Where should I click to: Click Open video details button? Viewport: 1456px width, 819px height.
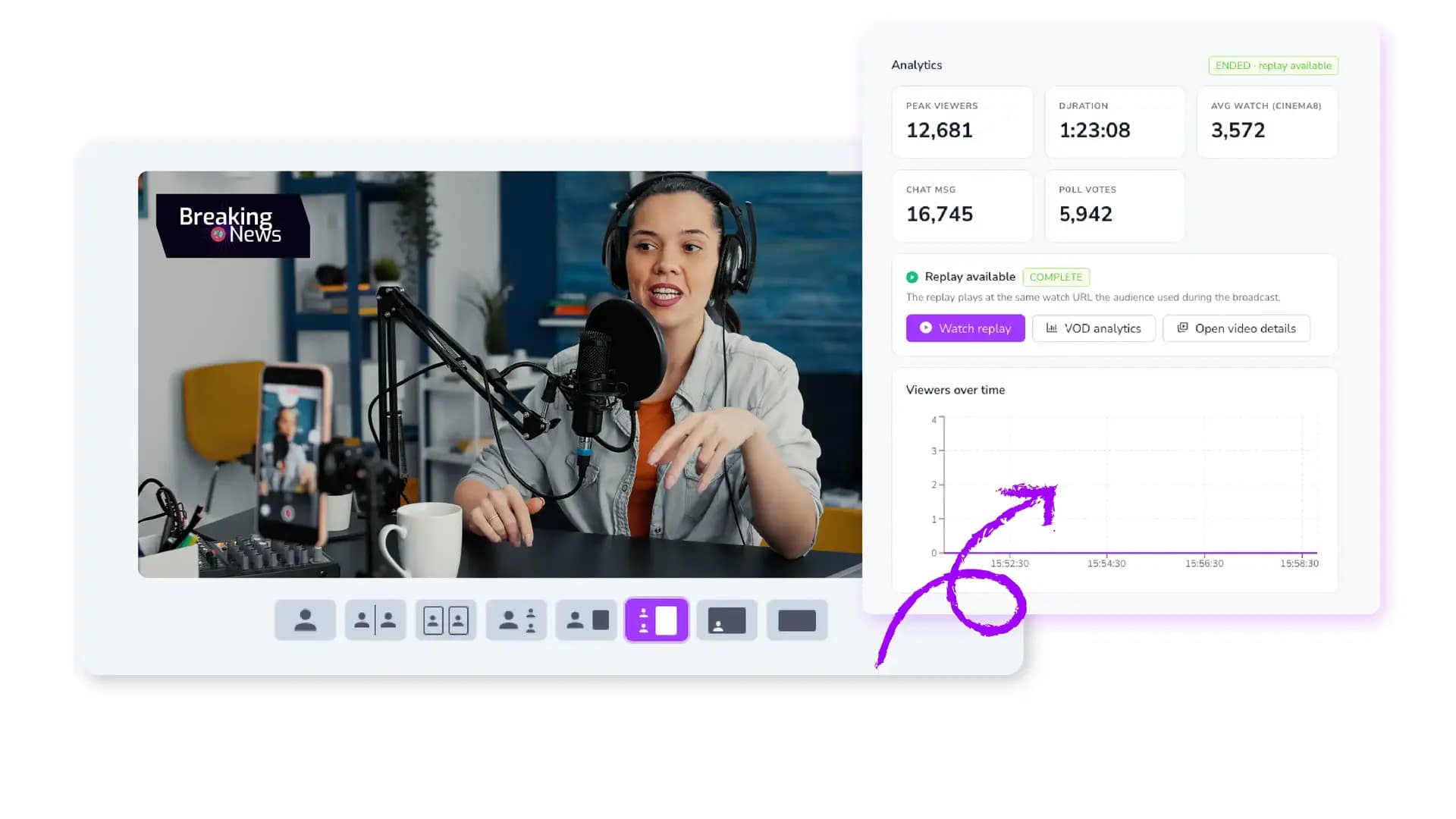1236,328
